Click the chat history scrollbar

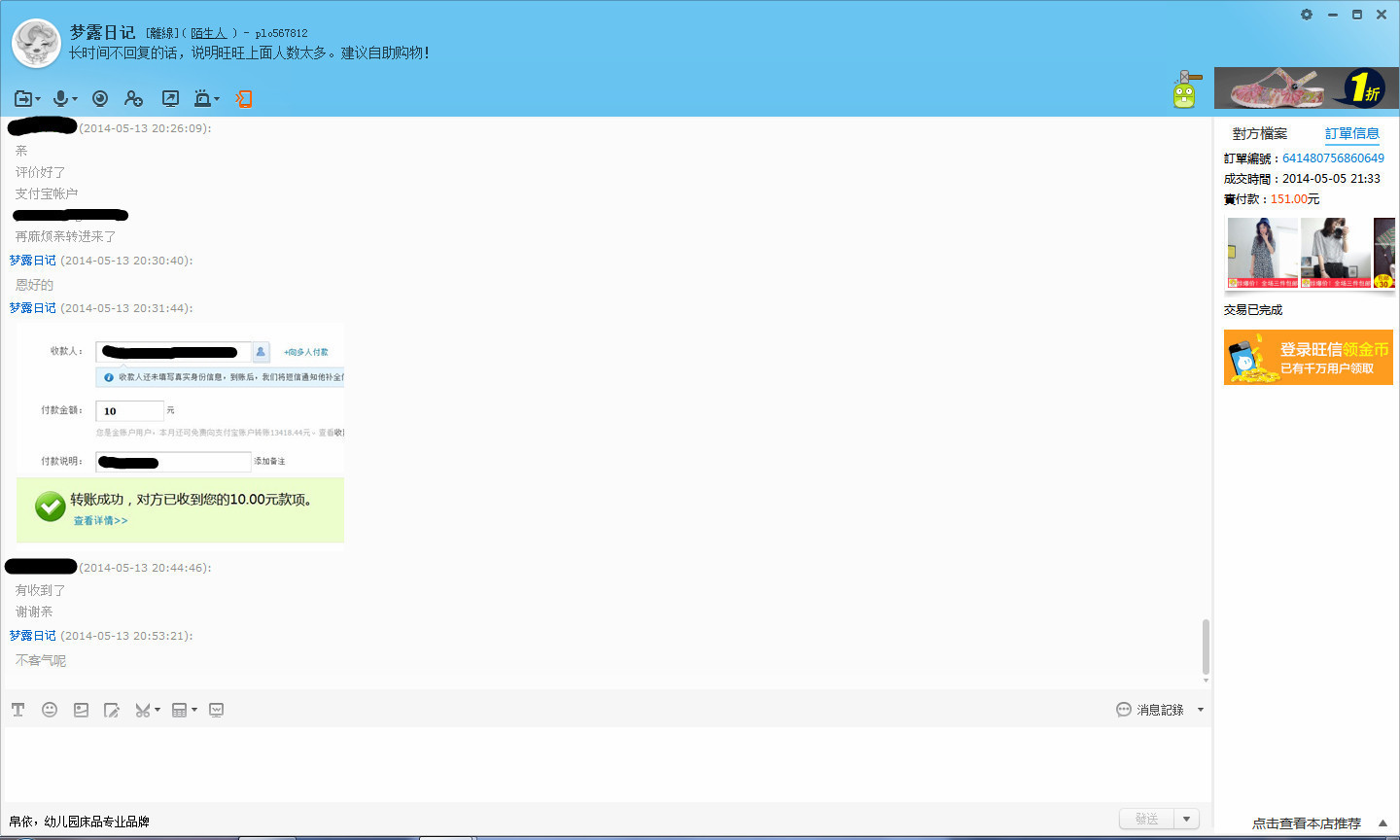coord(1206,646)
